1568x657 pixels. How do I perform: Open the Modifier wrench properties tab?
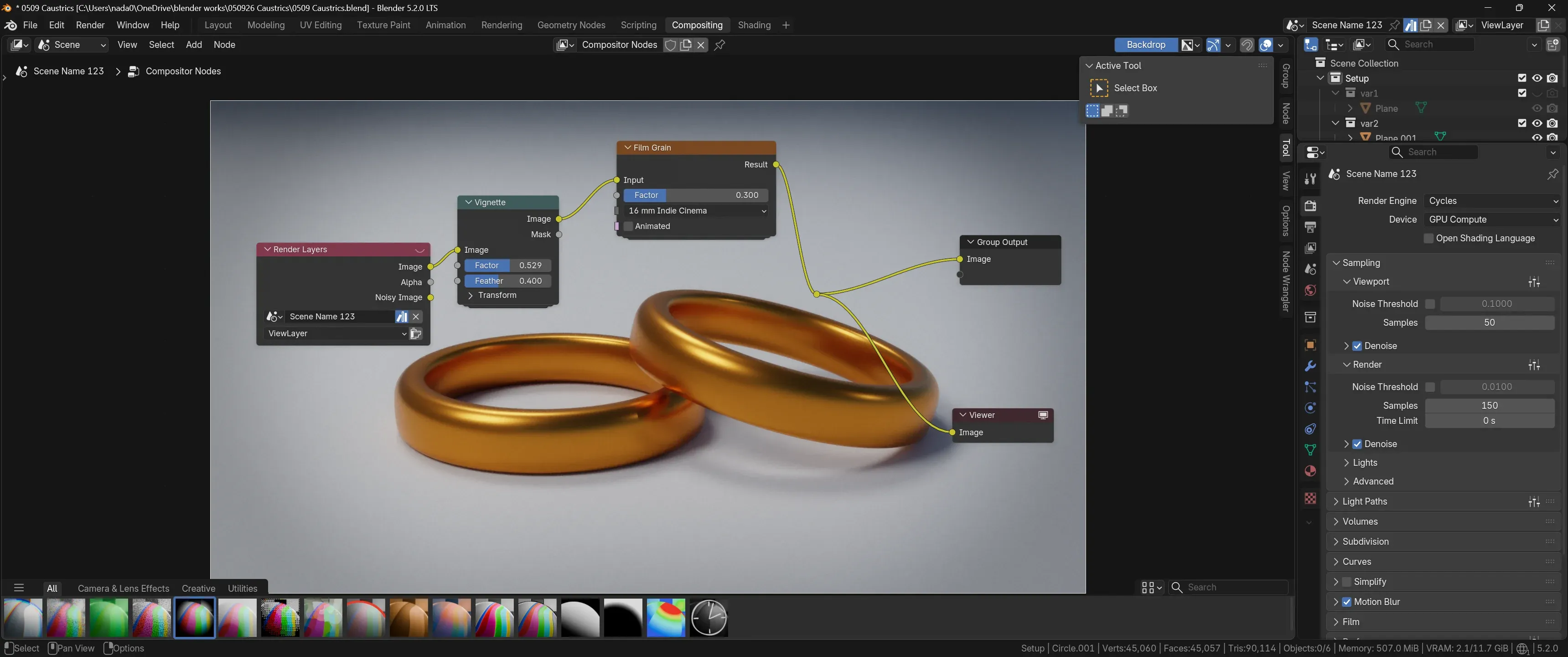coord(1310,366)
